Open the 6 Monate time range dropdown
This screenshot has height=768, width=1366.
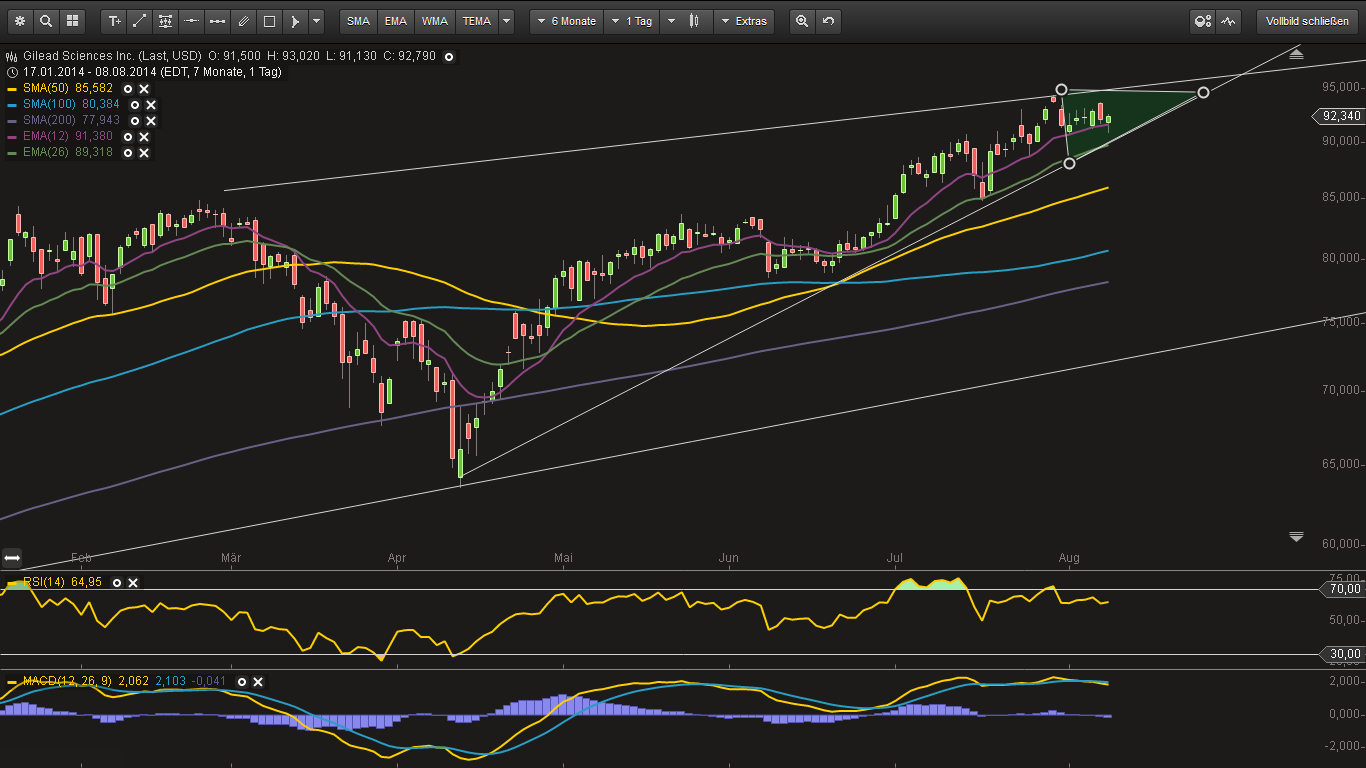point(567,21)
